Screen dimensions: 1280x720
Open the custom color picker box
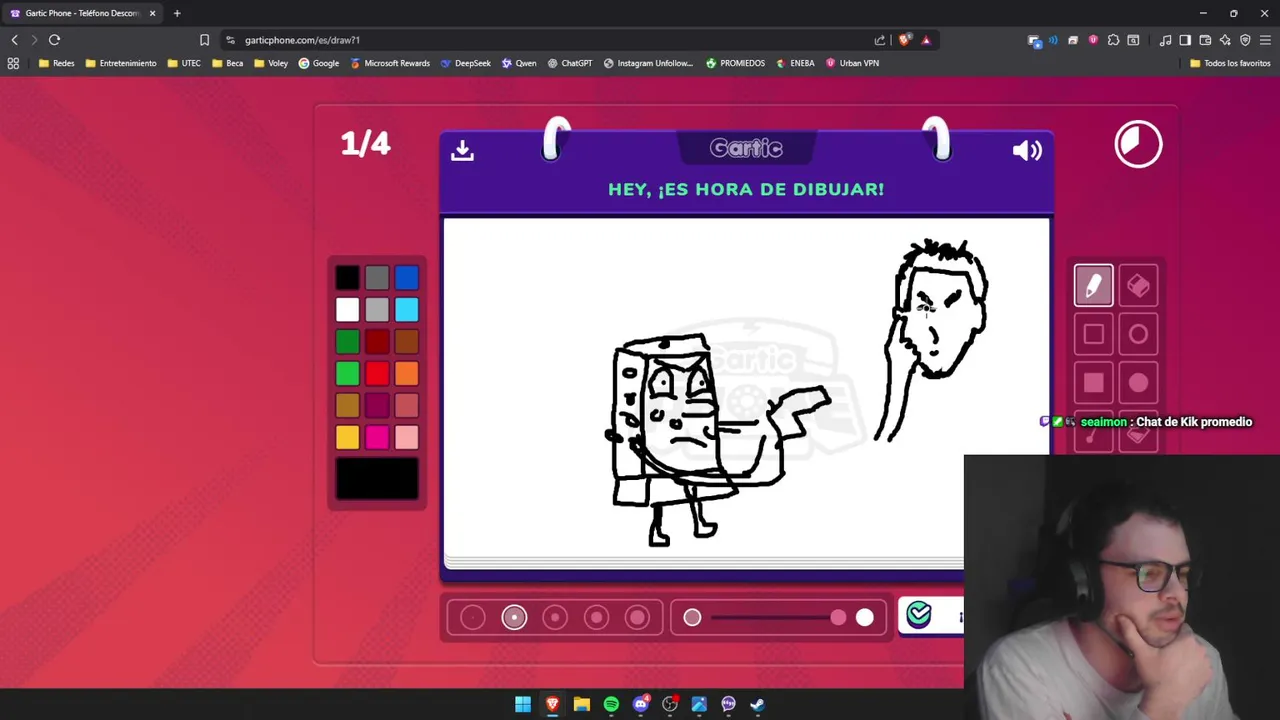(x=377, y=478)
